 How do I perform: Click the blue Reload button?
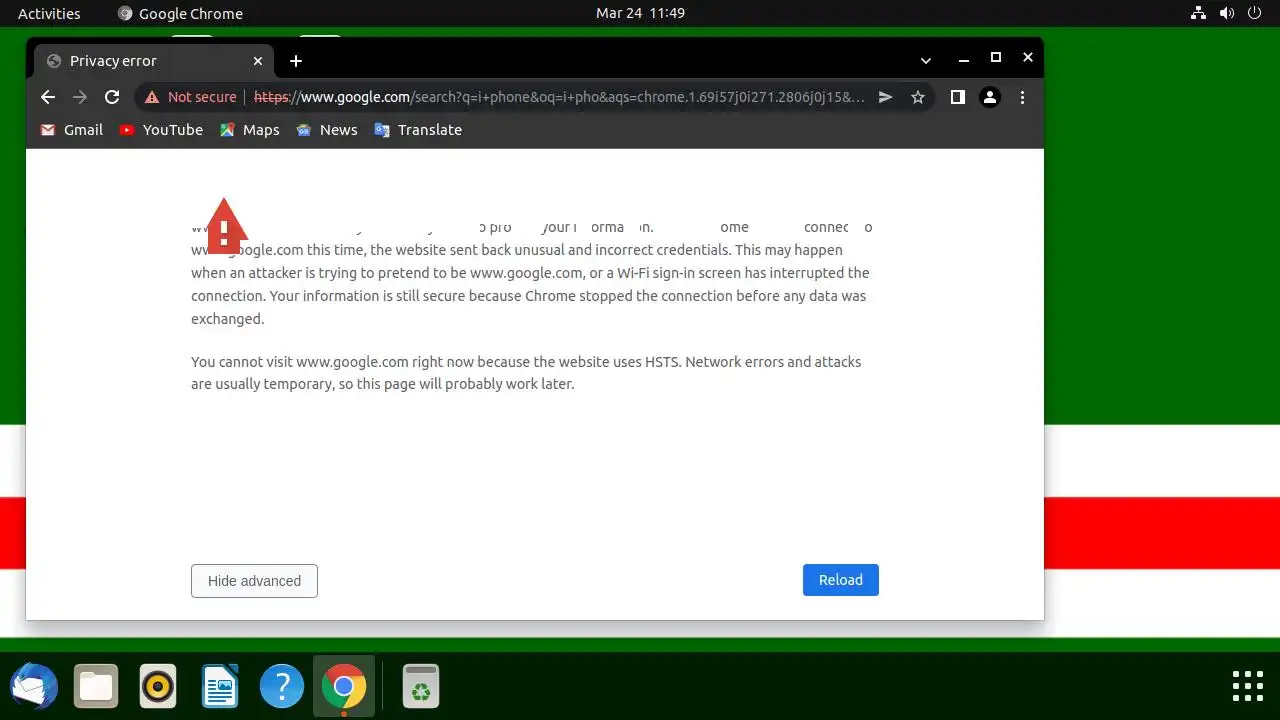coord(841,580)
